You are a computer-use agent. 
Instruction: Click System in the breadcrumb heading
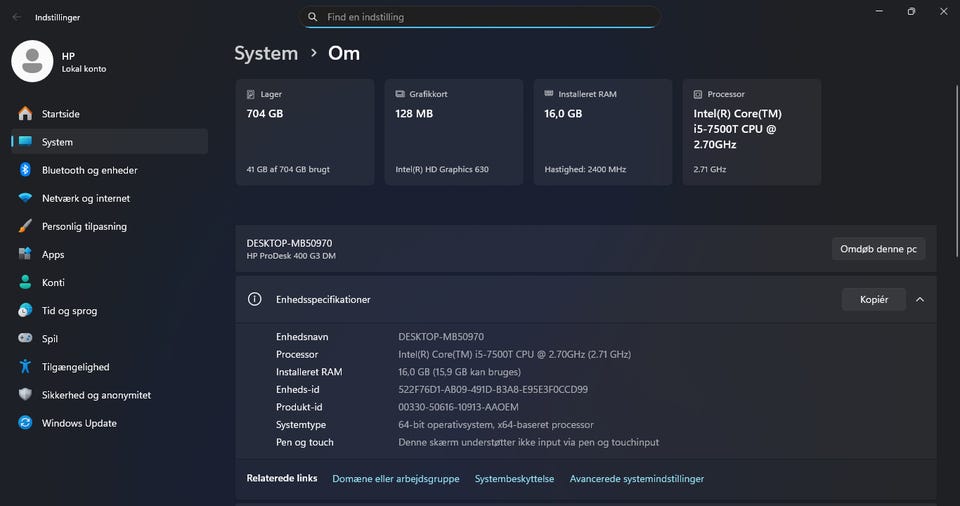(266, 53)
